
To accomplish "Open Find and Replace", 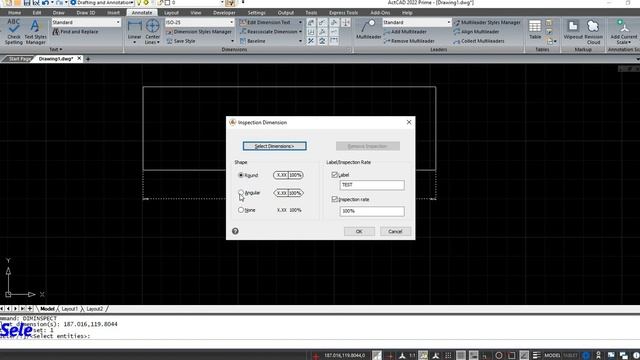I will 76,31.
